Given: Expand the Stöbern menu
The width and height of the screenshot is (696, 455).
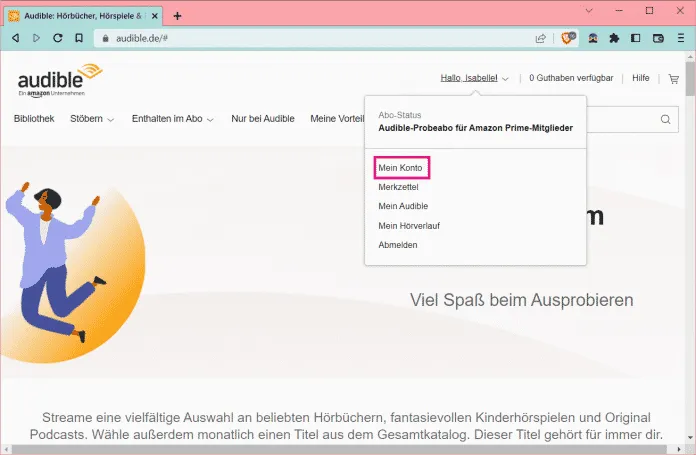Looking at the screenshot, I should click(x=92, y=119).
